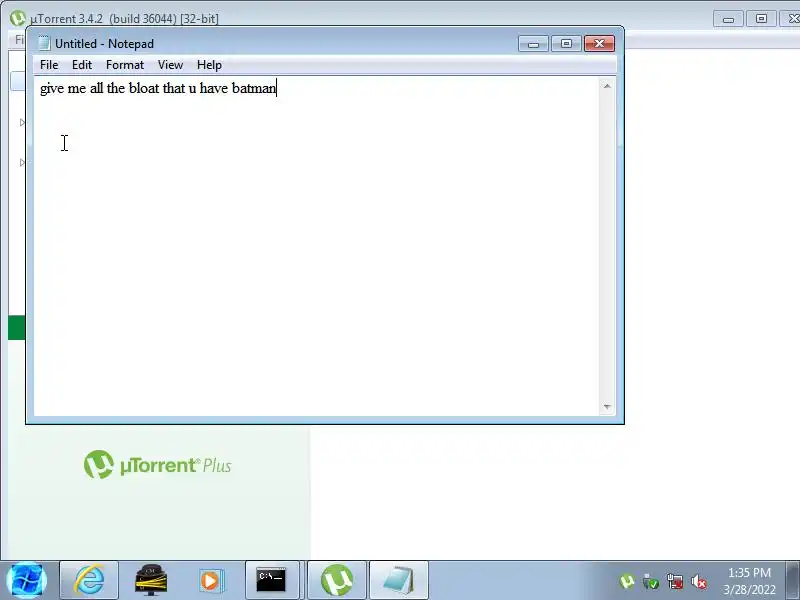Launch Internet Explorer from the taskbar

click(x=89, y=580)
